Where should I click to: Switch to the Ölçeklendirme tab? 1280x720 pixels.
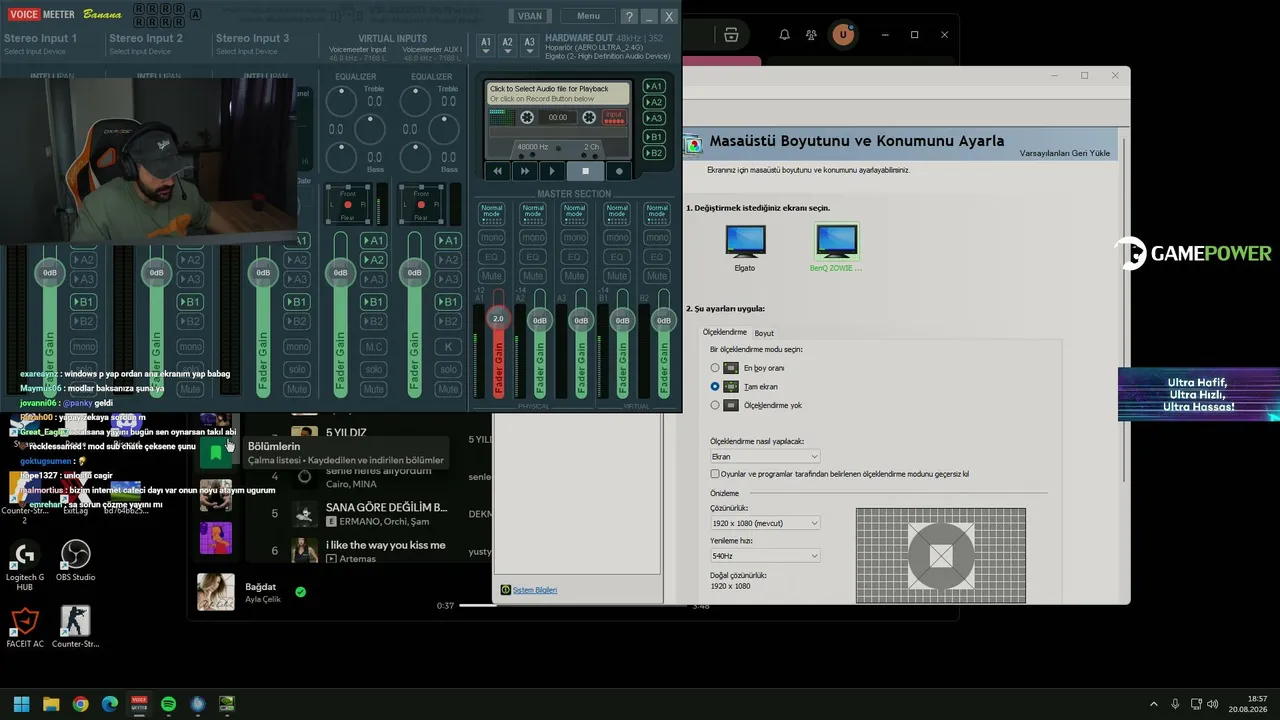click(x=725, y=332)
